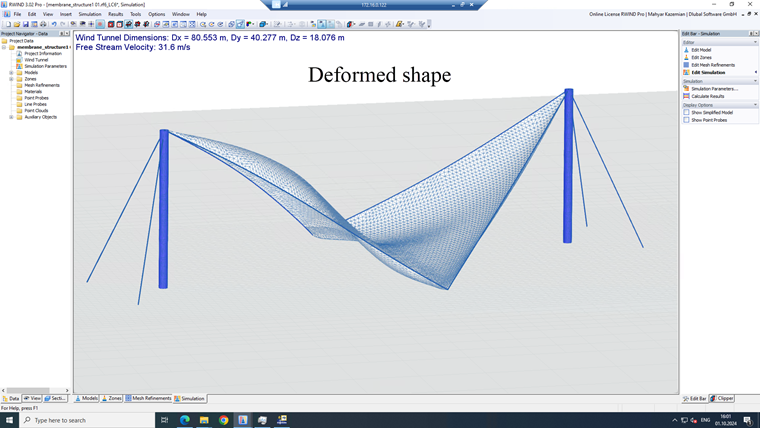Open the Chrome icon in taskbar
The height and width of the screenshot is (428, 760).
[223, 420]
